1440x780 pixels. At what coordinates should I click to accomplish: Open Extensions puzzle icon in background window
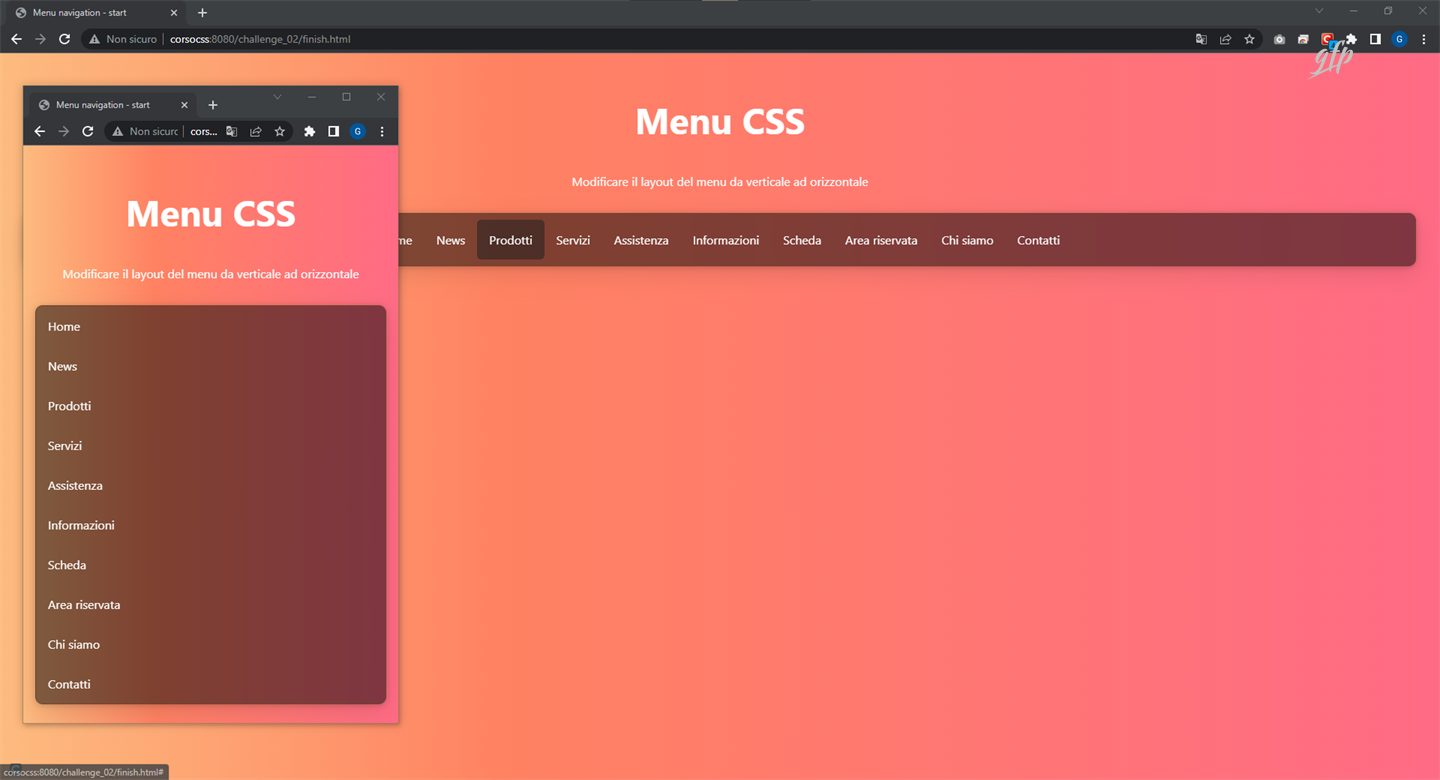1351,39
